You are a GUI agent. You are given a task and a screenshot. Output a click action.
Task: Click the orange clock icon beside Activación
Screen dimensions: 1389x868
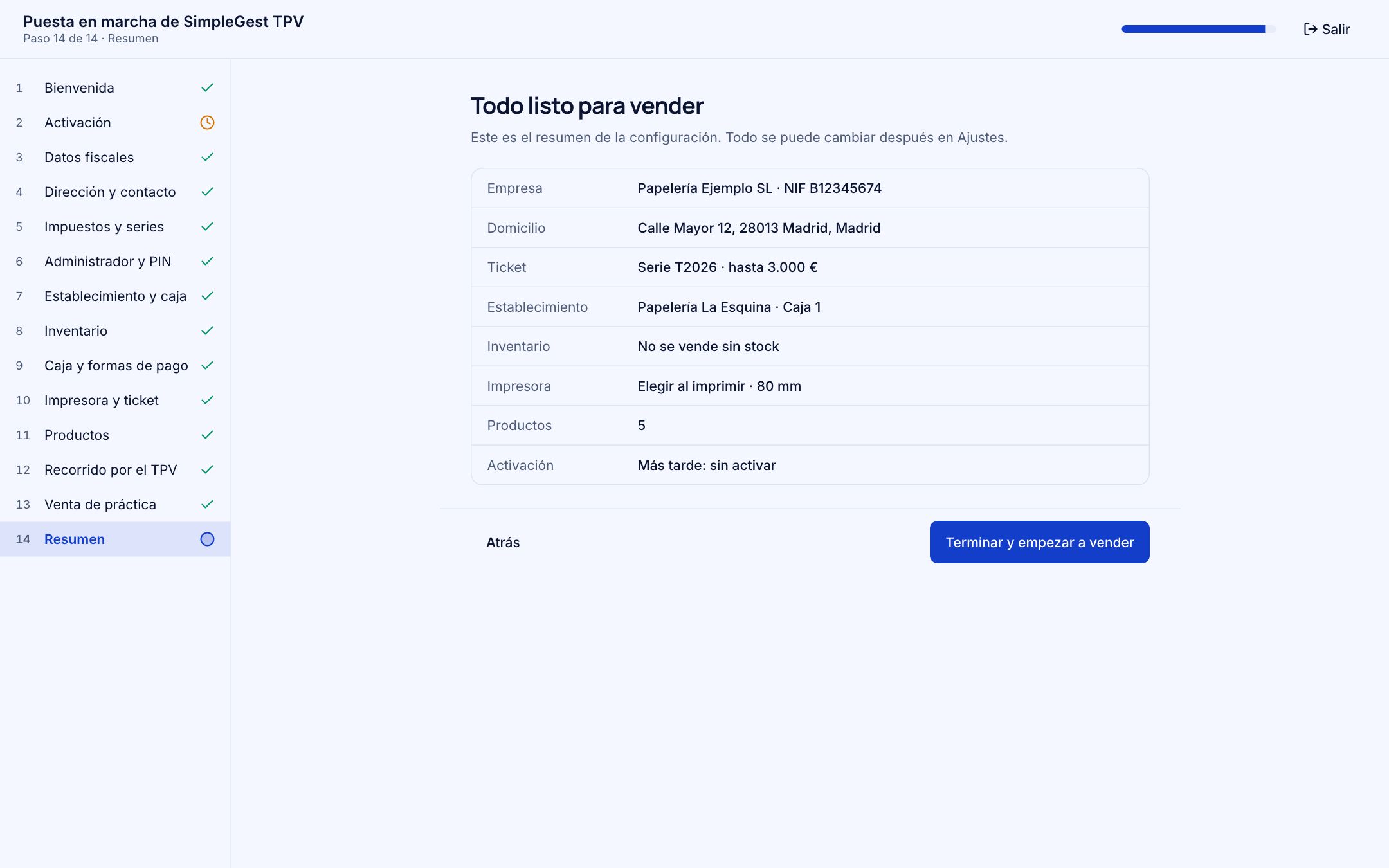click(x=207, y=123)
